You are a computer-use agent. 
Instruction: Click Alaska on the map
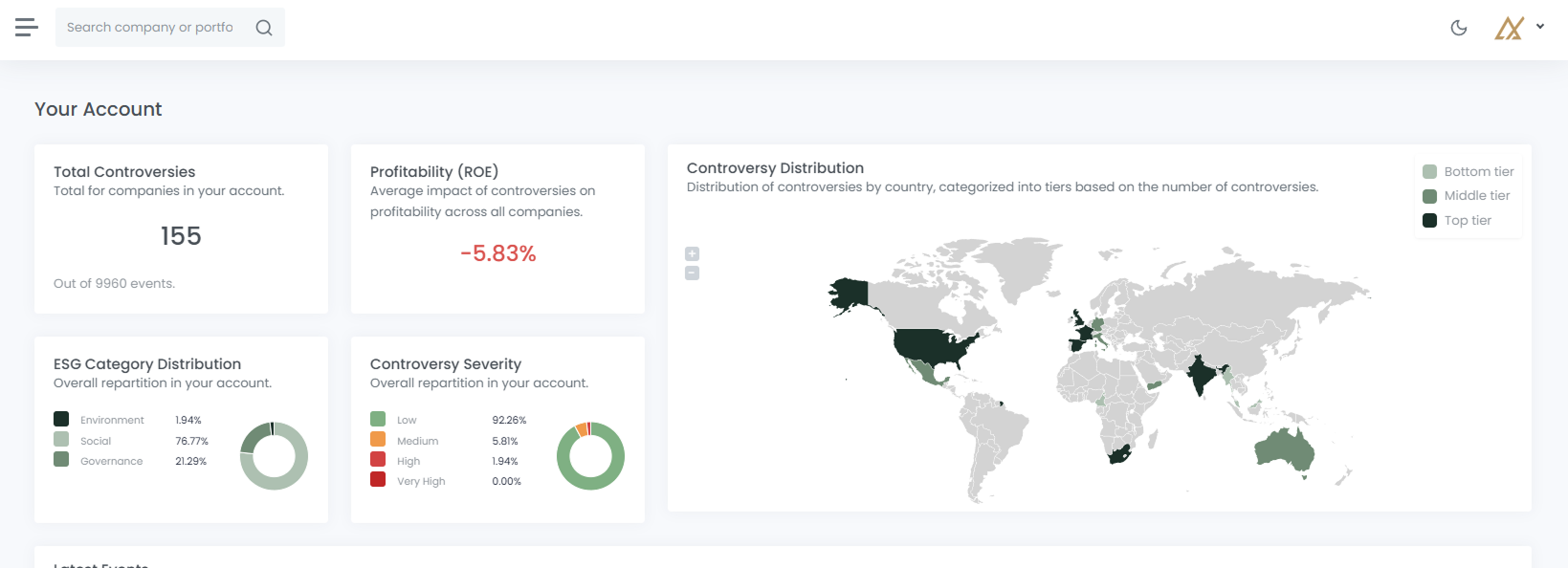[850, 295]
